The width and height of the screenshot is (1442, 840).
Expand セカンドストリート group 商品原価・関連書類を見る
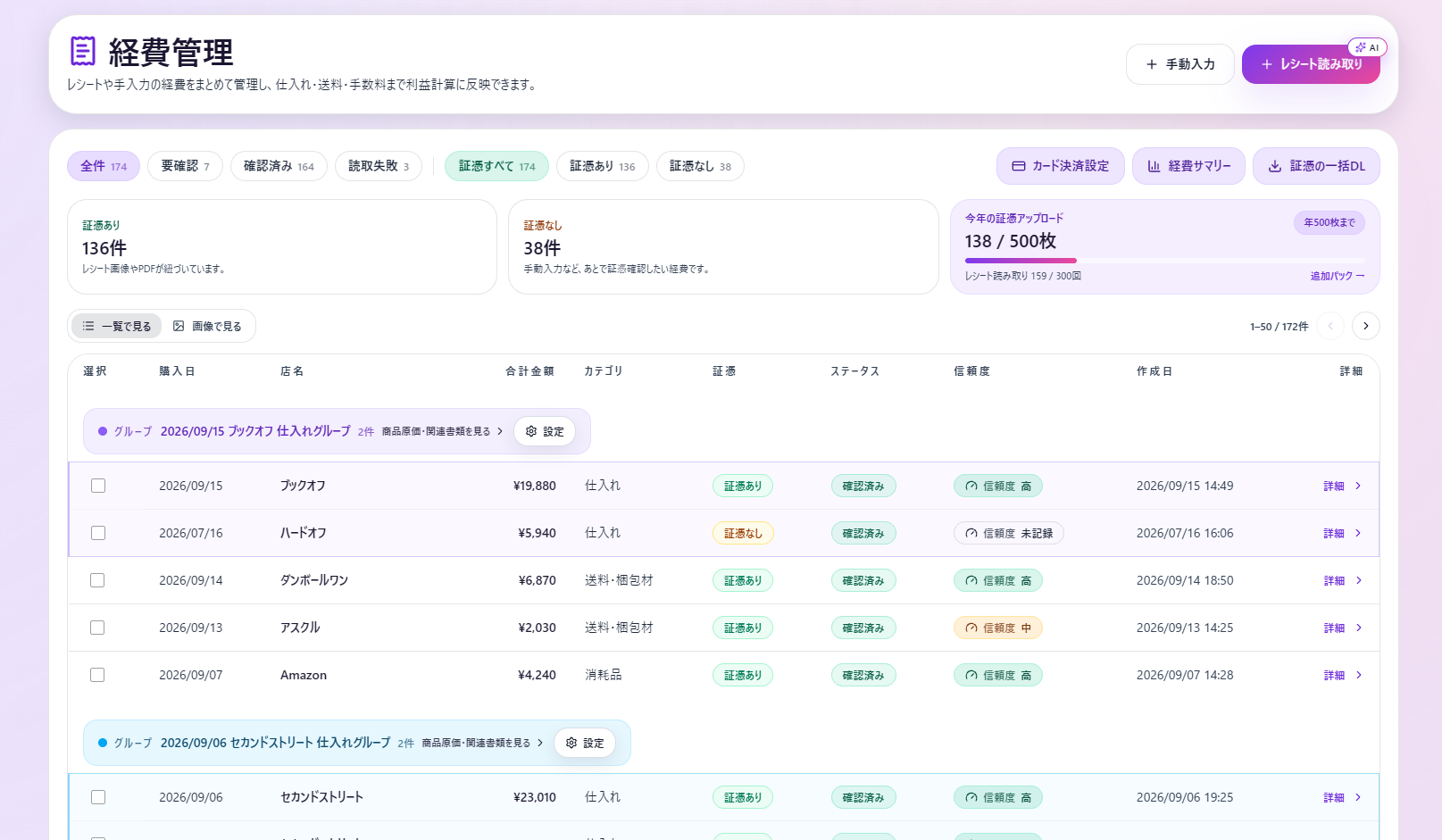pyautogui.click(x=482, y=743)
